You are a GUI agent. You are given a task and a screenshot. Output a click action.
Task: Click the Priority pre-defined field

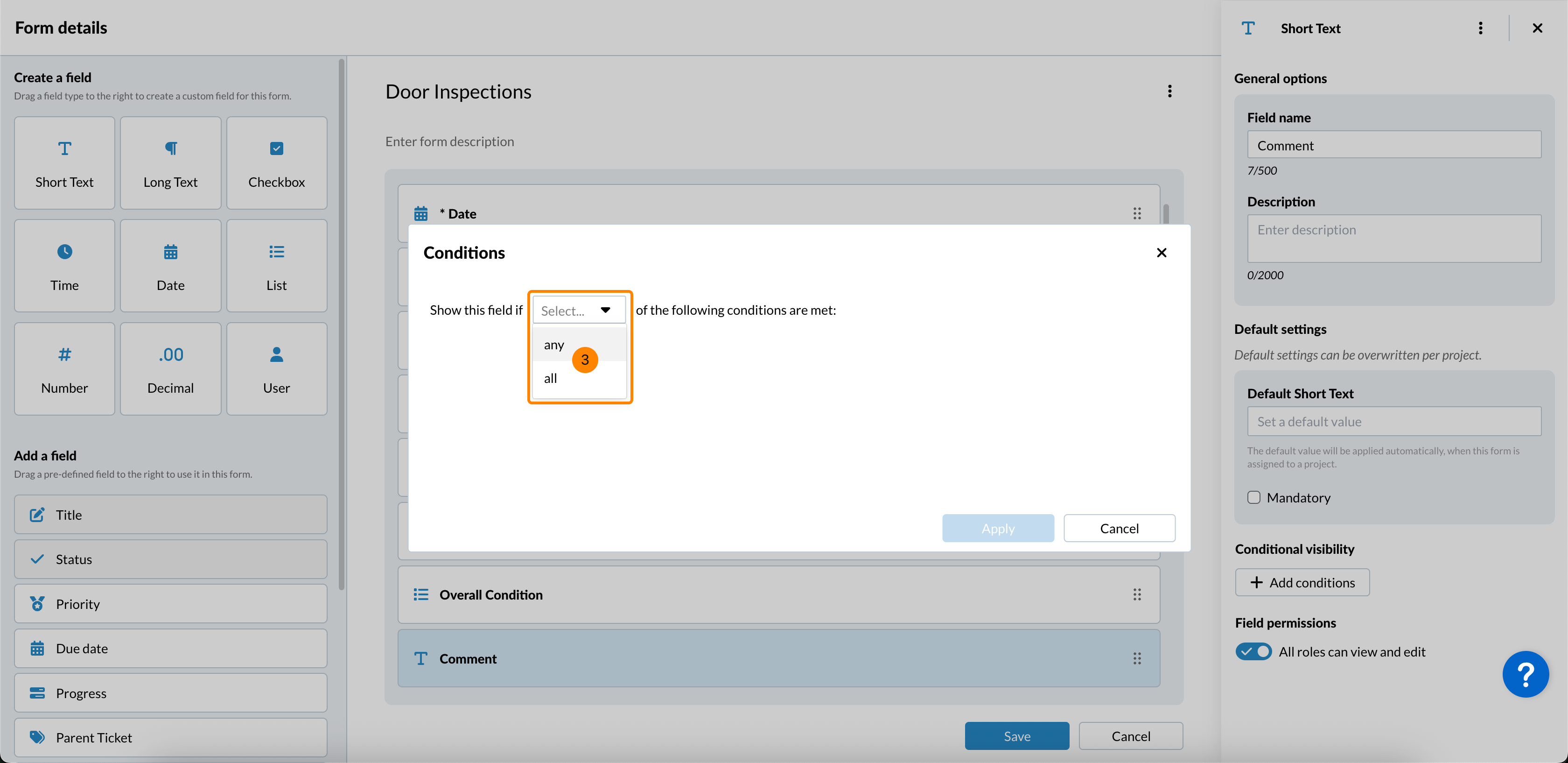coord(170,604)
